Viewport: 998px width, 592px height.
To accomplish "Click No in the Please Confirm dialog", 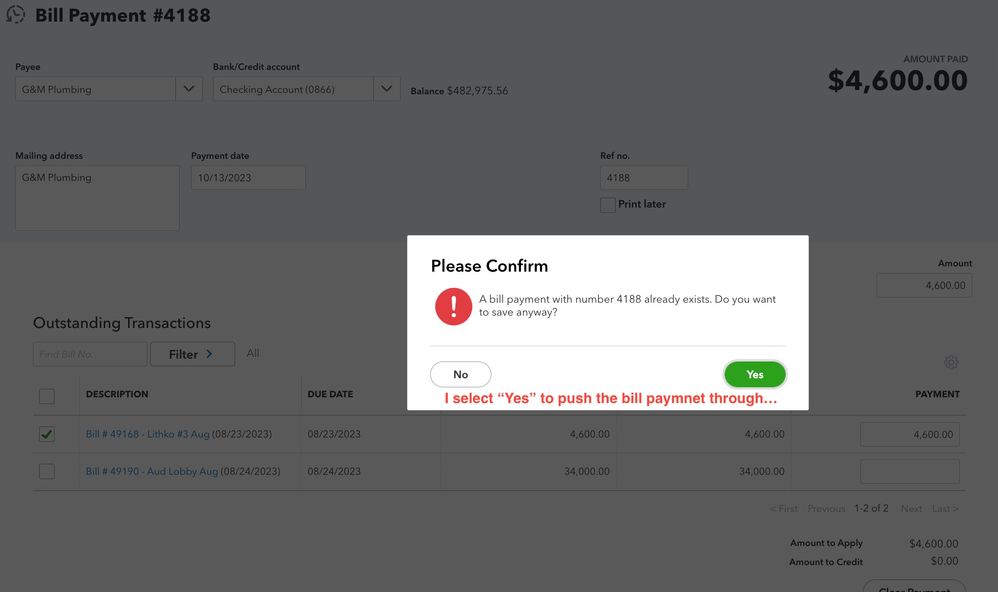I will (x=460, y=374).
